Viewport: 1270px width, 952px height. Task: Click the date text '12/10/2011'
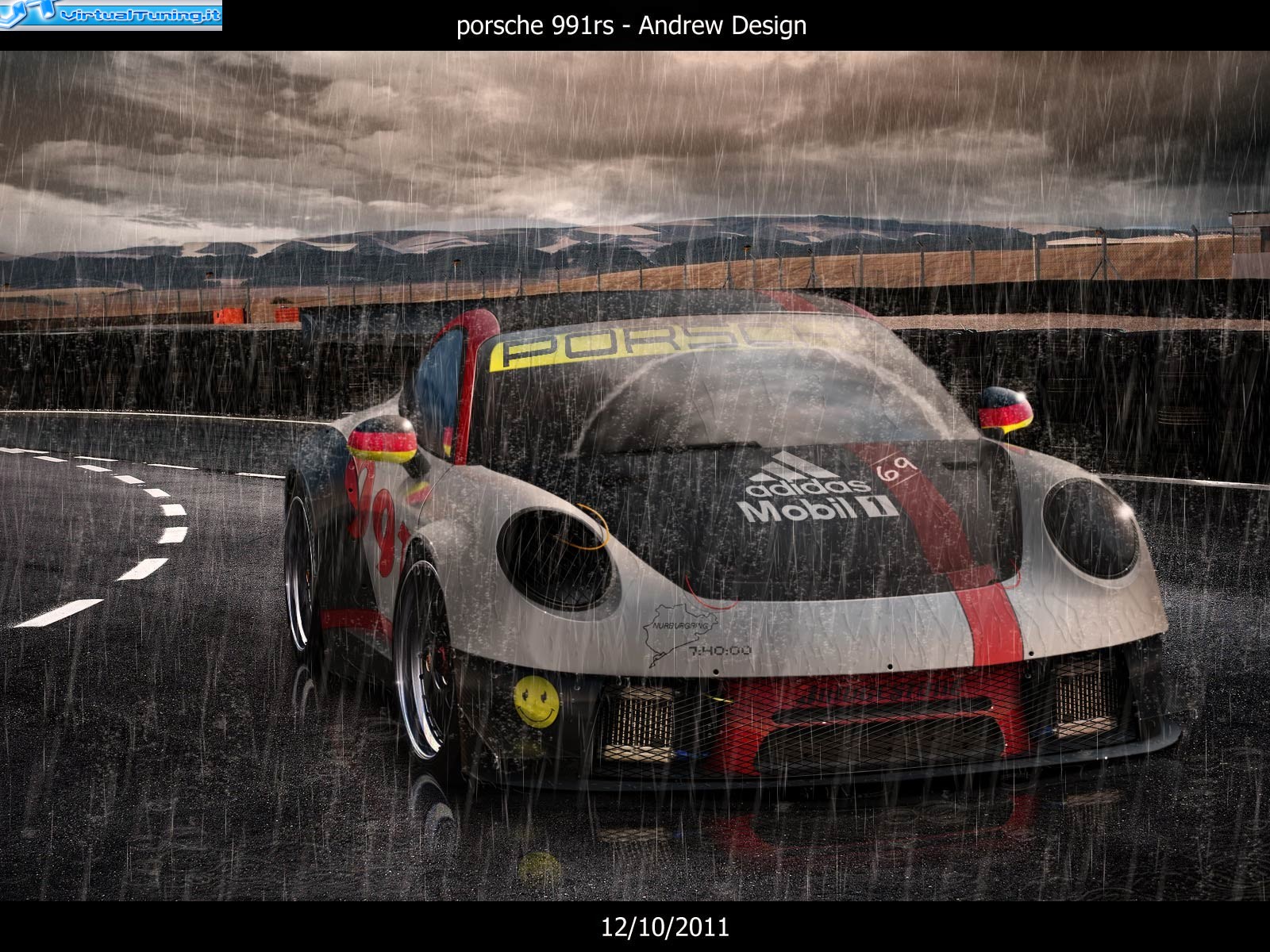(x=665, y=927)
